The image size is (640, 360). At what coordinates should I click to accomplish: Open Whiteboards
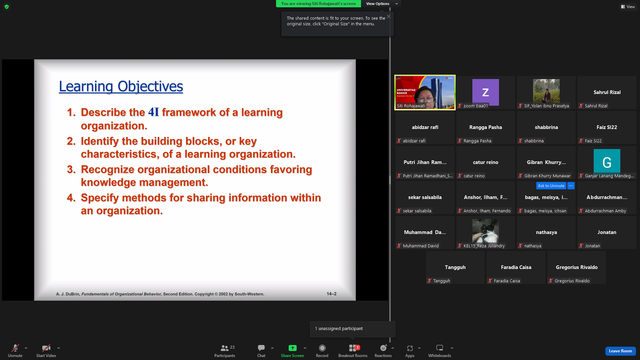click(x=440, y=350)
